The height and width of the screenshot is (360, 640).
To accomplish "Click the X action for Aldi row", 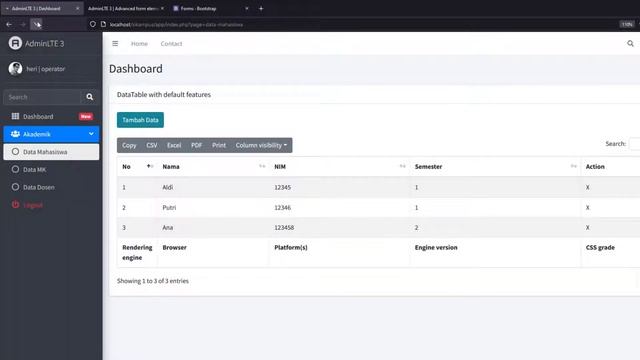I will point(588,187).
